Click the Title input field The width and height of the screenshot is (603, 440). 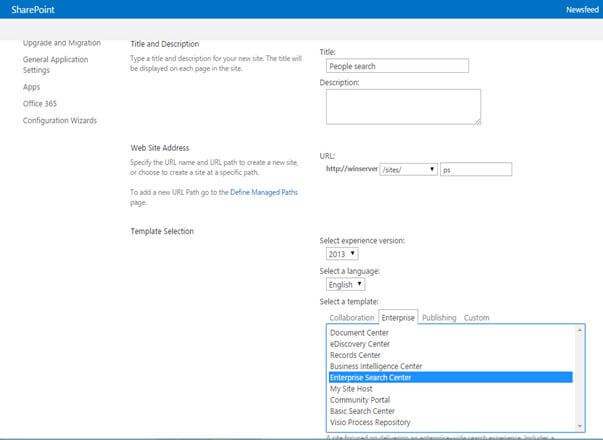click(397, 66)
